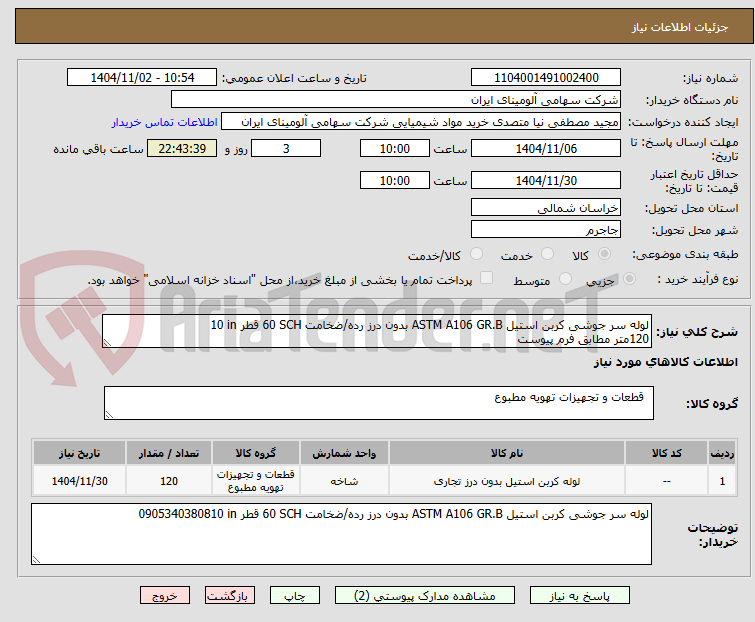755x622 pixels.
Task: Click the deadline time field next to 1404/11/06
Action: click(394, 149)
